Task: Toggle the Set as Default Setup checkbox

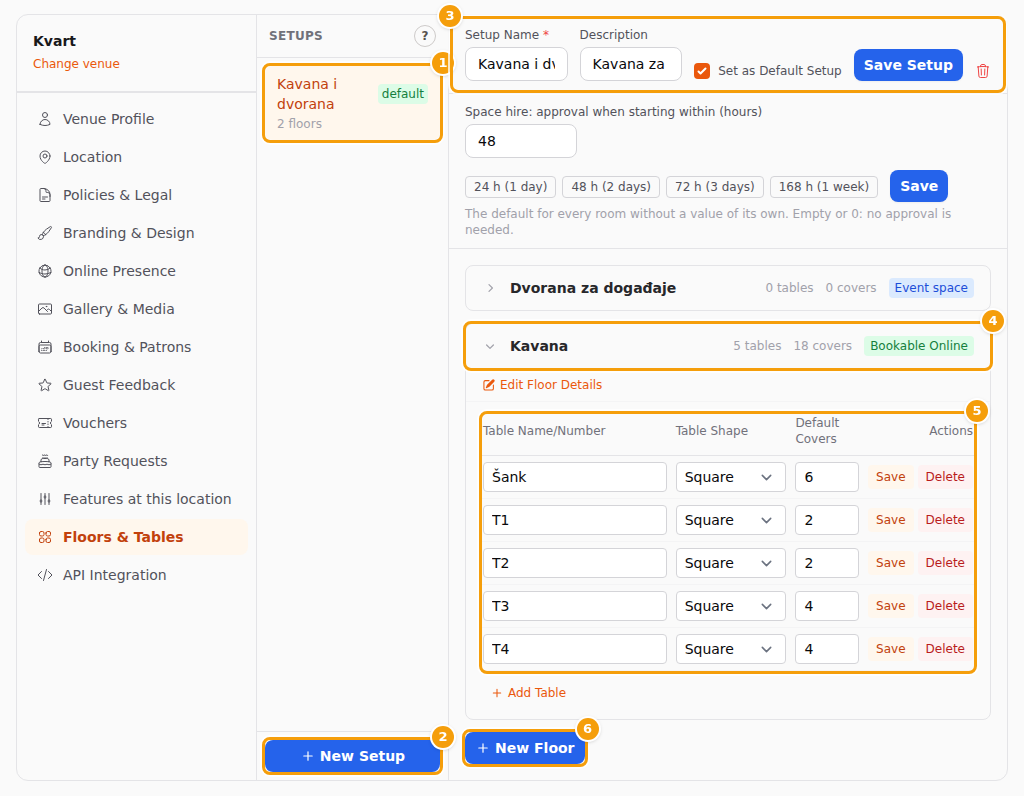Action: tap(702, 71)
